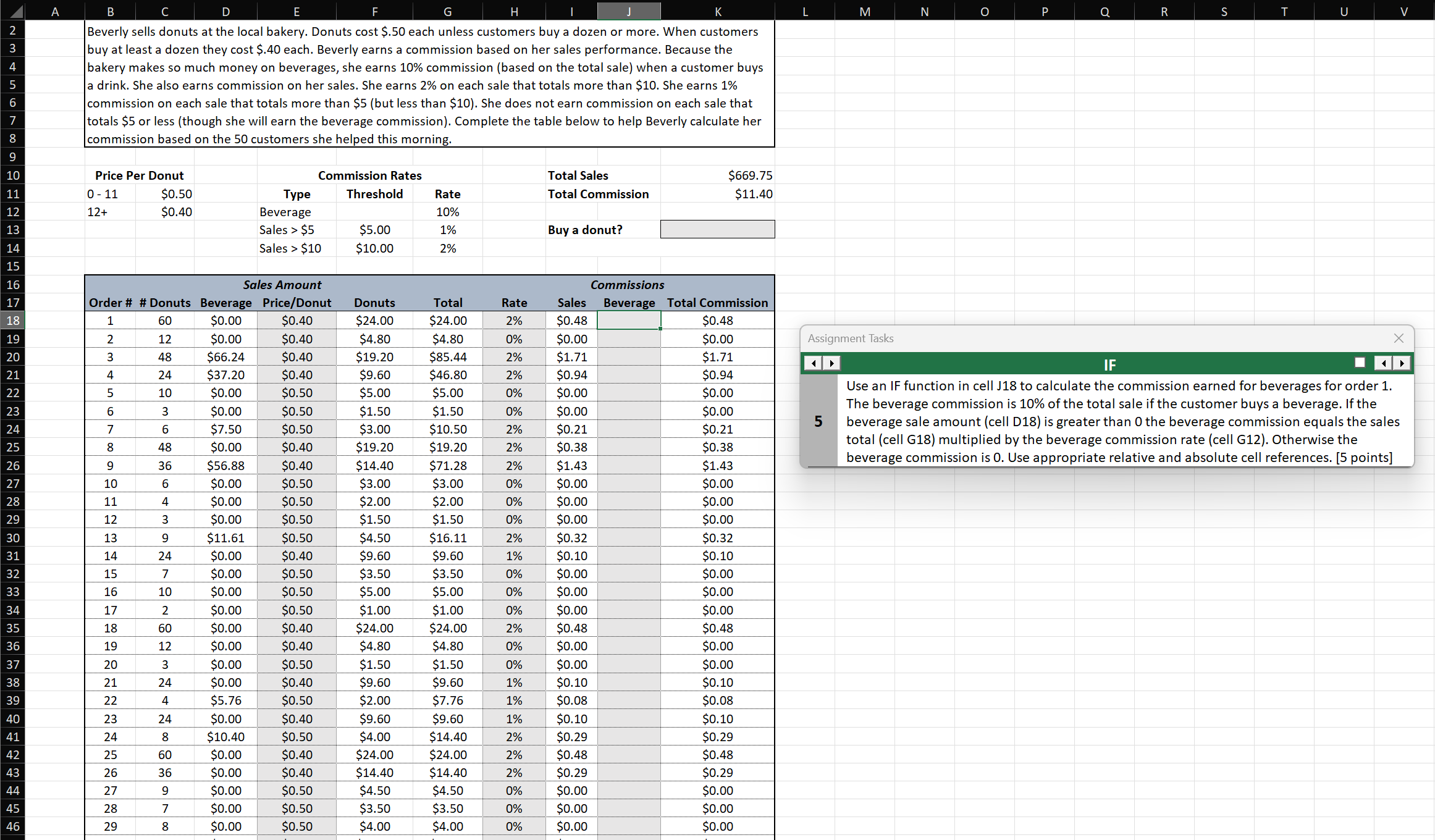Select column J header
1435x840 pixels.
[629, 10]
